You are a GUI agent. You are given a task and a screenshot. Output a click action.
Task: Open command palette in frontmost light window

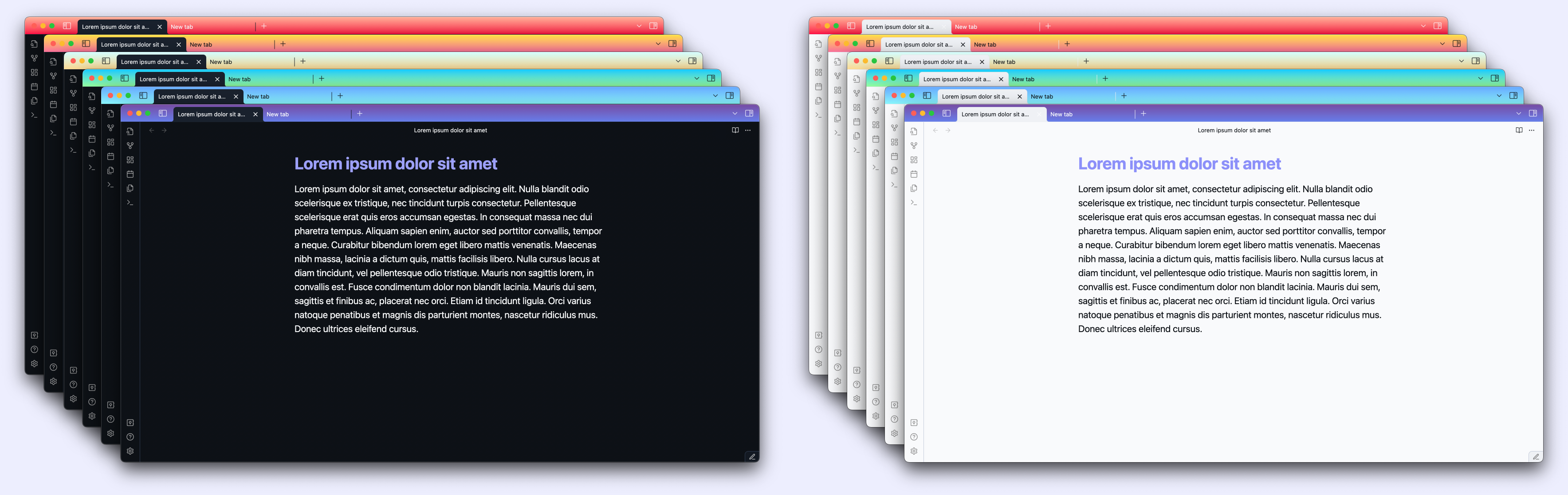[914, 203]
